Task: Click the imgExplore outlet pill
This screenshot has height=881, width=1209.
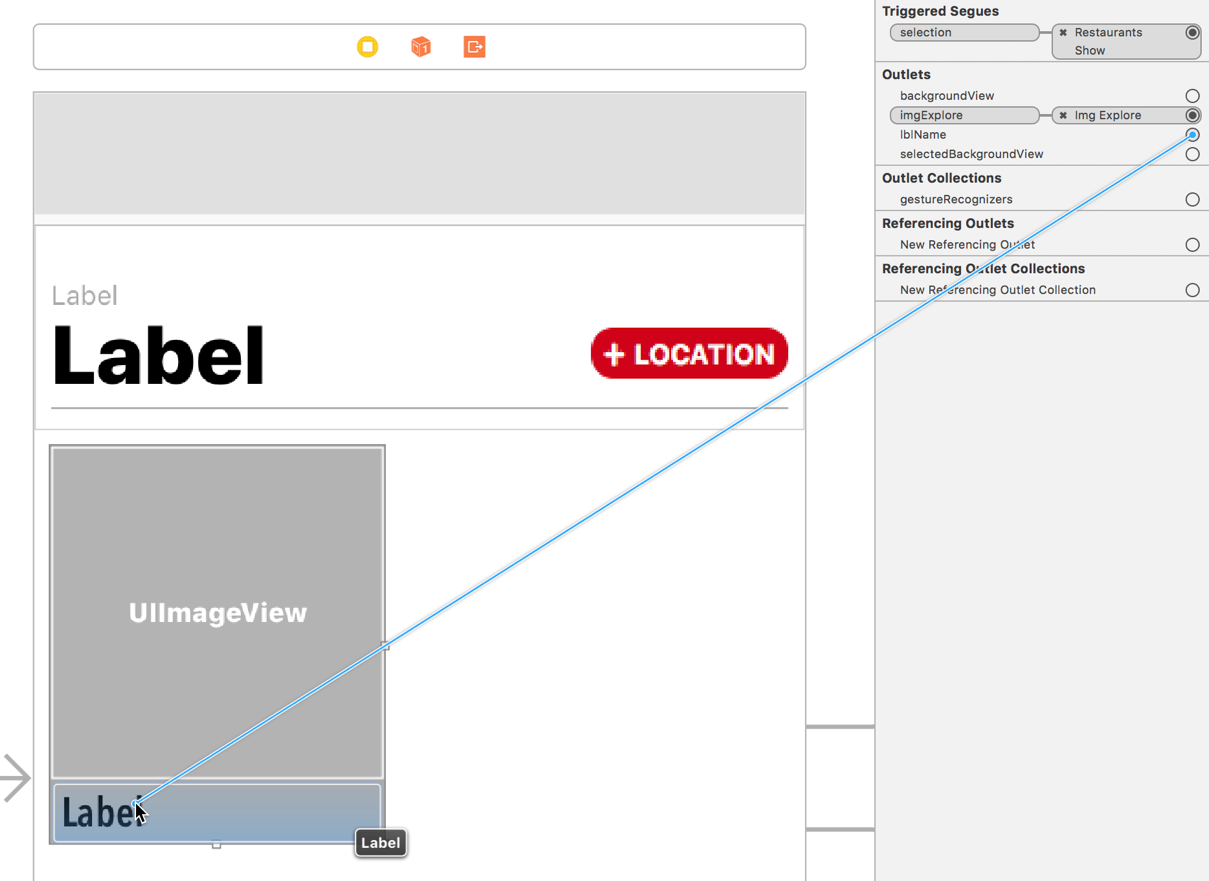Action: pyautogui.click(x=964, y=116)
